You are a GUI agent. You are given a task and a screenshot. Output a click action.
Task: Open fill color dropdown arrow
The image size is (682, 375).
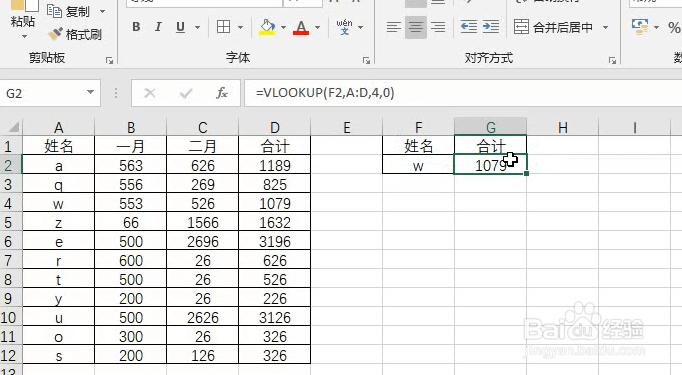284,27
